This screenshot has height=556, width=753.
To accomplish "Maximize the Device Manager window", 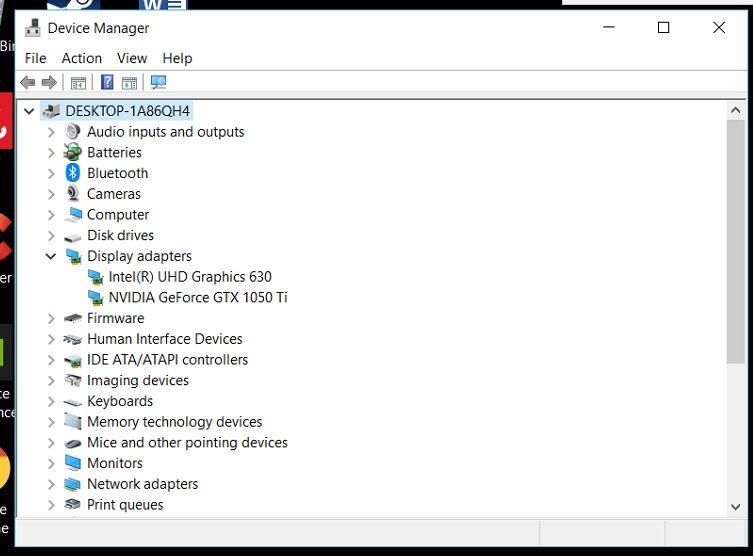I will 663,27.
